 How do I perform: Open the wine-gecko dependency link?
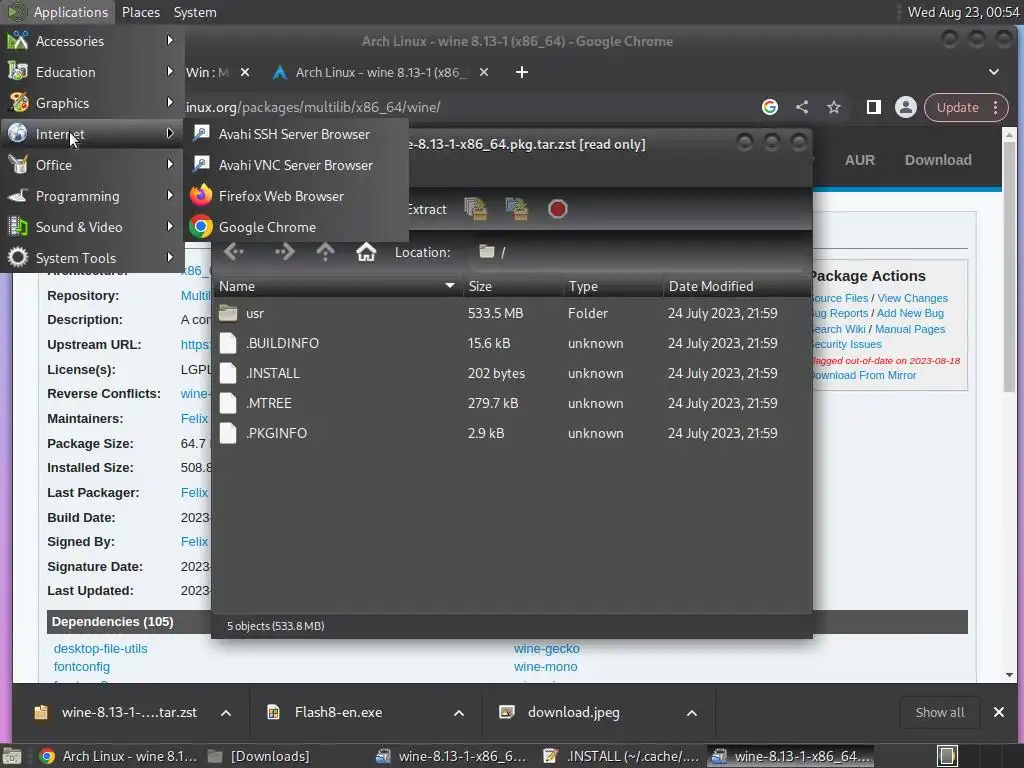tap(547, 648)
